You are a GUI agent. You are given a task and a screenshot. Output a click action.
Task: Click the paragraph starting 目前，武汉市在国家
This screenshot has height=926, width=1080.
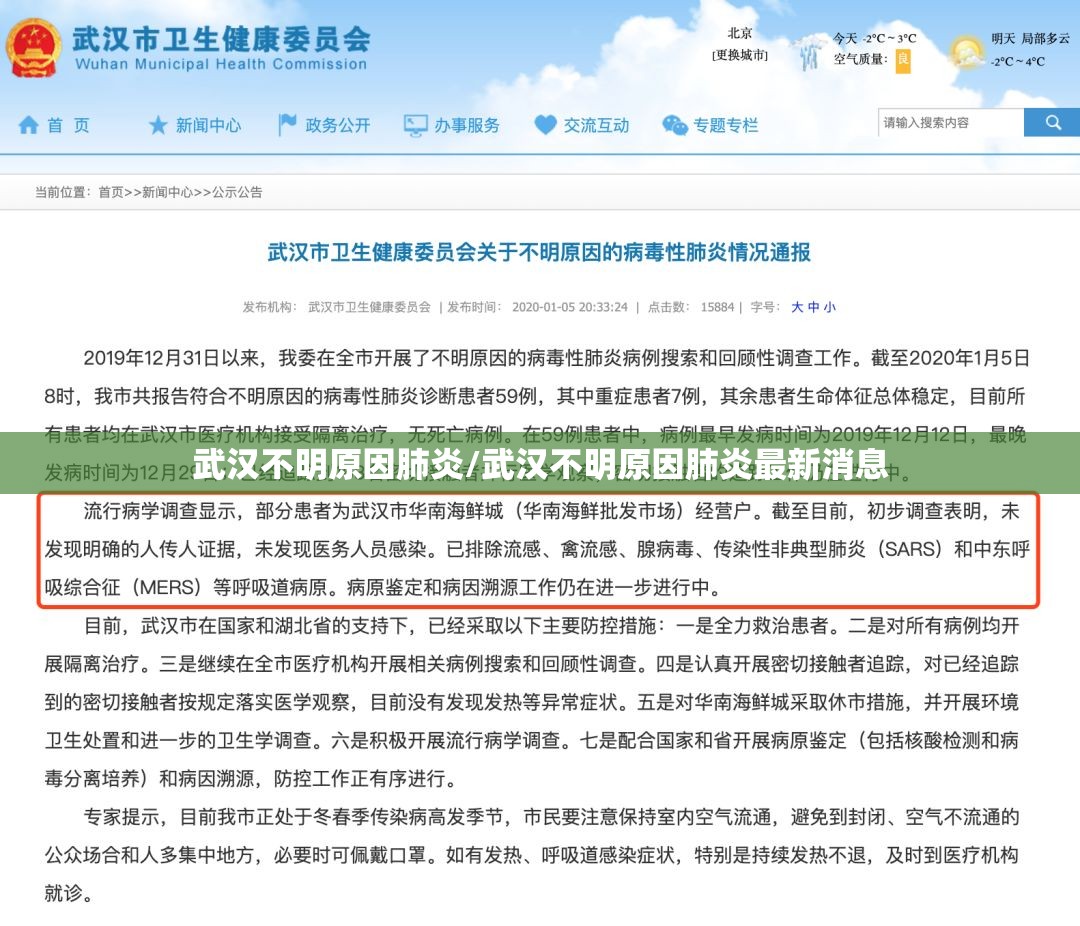[531, 702]
